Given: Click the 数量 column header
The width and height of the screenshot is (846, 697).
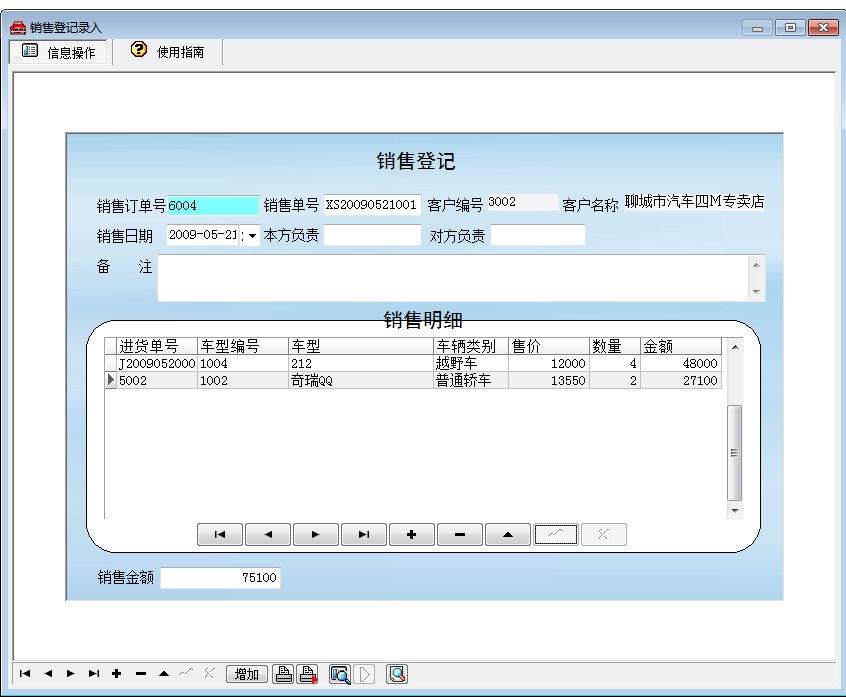Looking at the screenshot, I should 615,346.
